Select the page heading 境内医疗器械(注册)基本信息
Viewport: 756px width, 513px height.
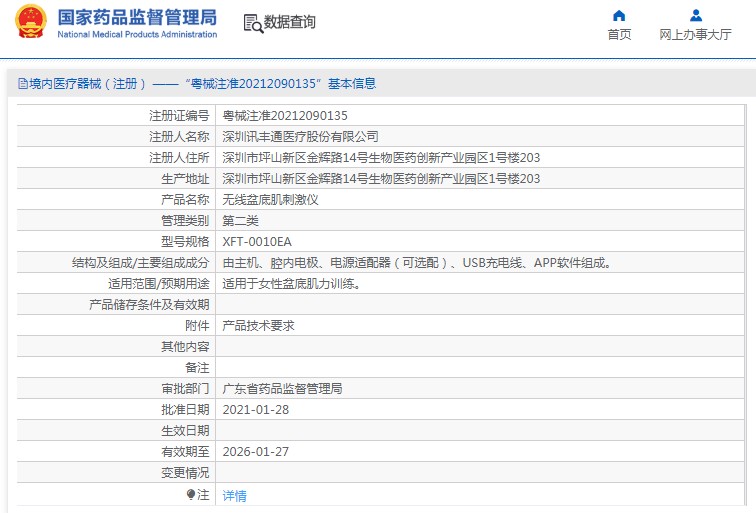[x=202, y=84]
